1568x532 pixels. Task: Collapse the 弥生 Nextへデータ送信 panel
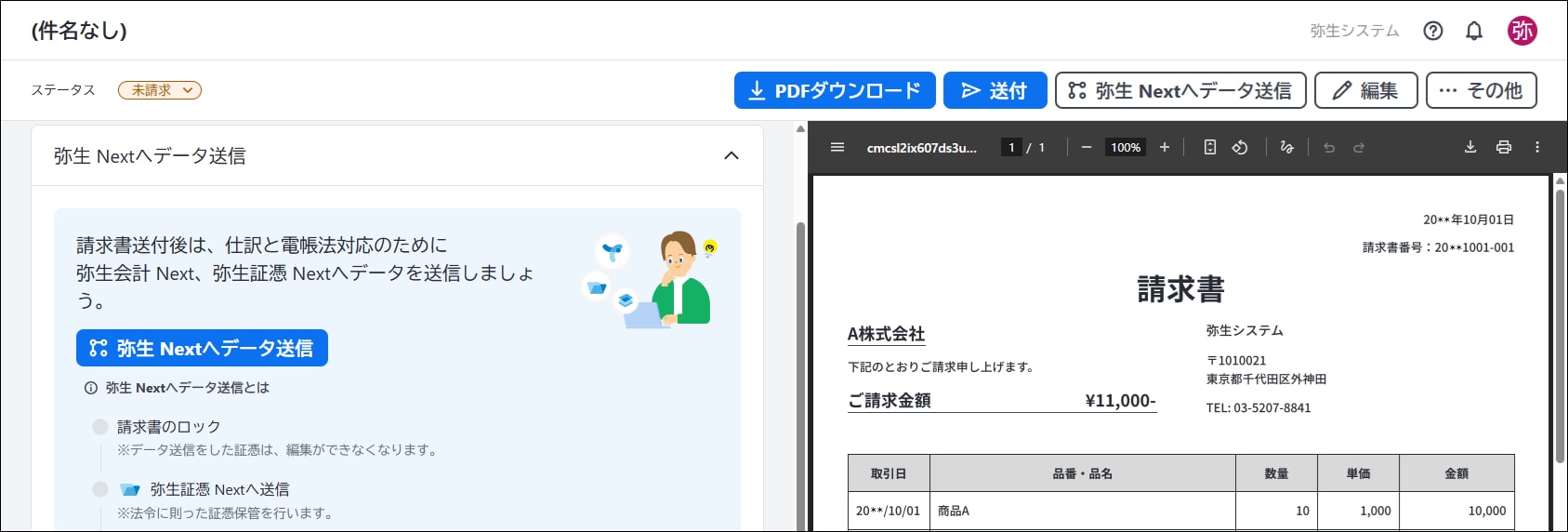point(731,155)
